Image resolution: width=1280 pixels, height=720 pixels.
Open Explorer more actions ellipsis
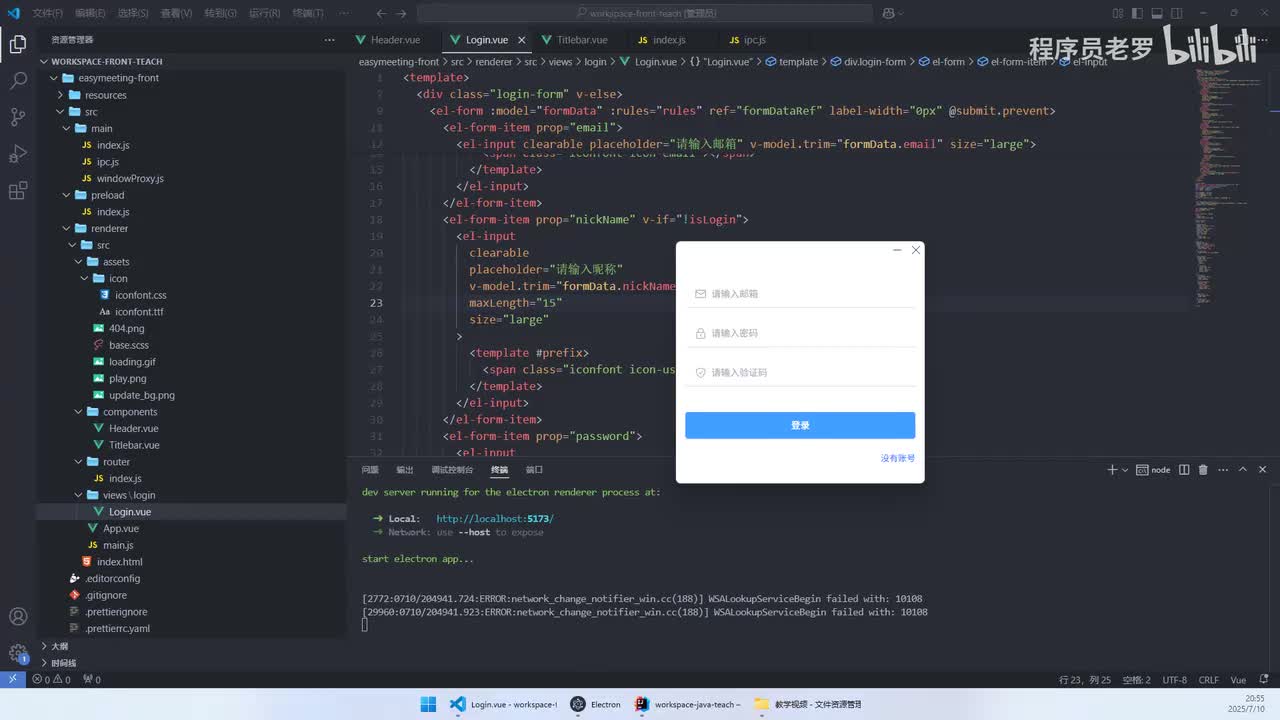tap(329, 40)
